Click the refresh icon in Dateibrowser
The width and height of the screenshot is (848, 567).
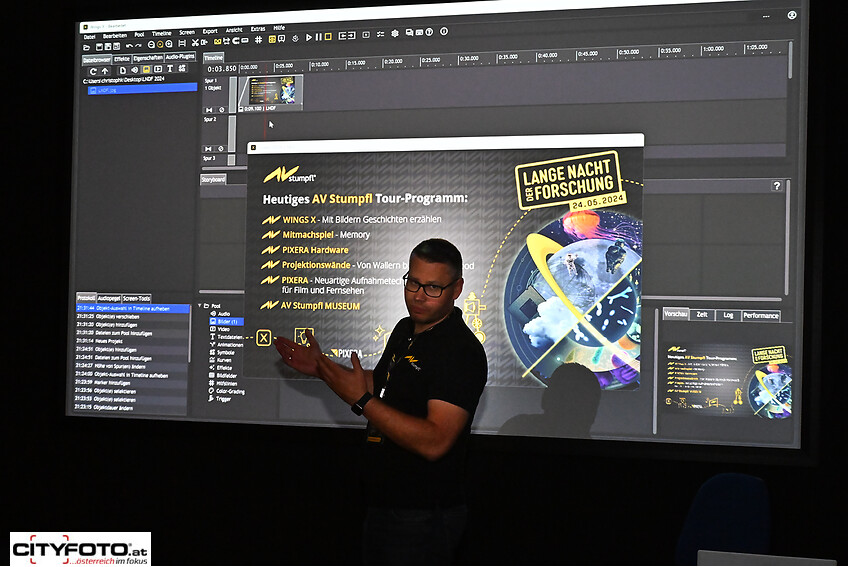92,71
